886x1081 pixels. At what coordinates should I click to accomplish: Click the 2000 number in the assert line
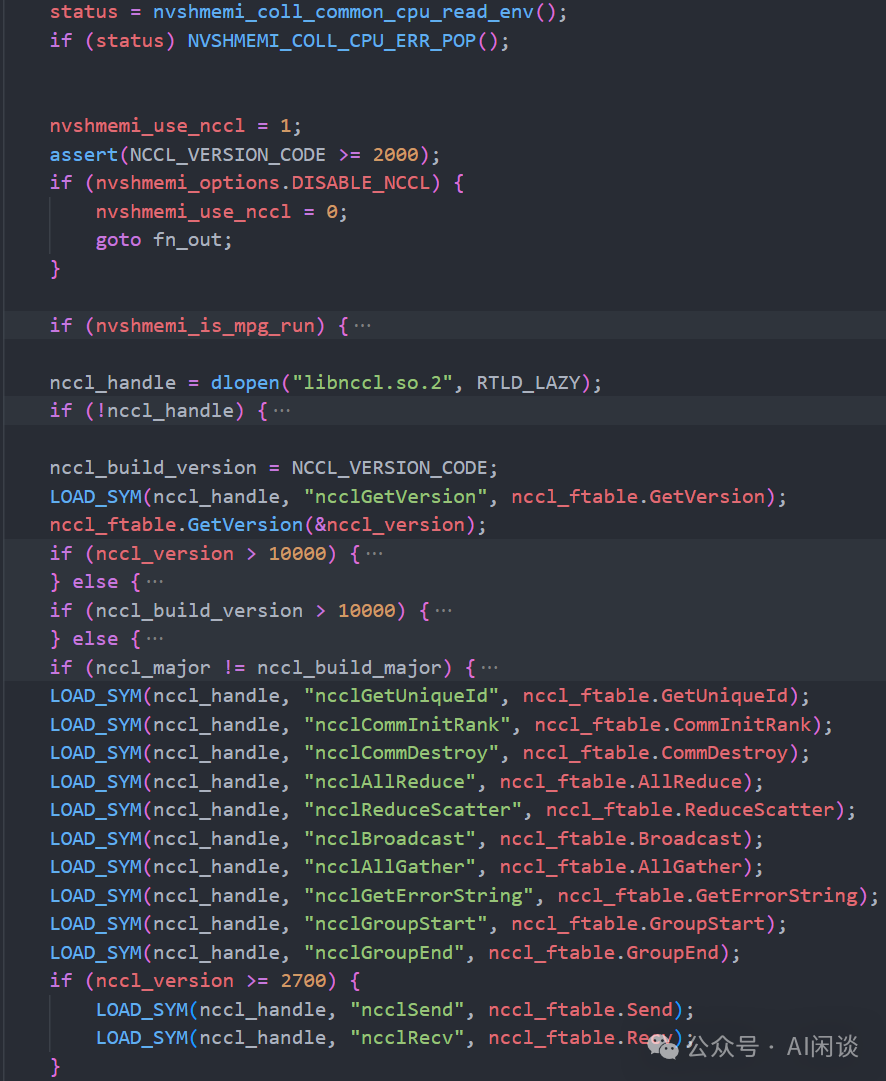pyautogui.click(x=395, y=154)
